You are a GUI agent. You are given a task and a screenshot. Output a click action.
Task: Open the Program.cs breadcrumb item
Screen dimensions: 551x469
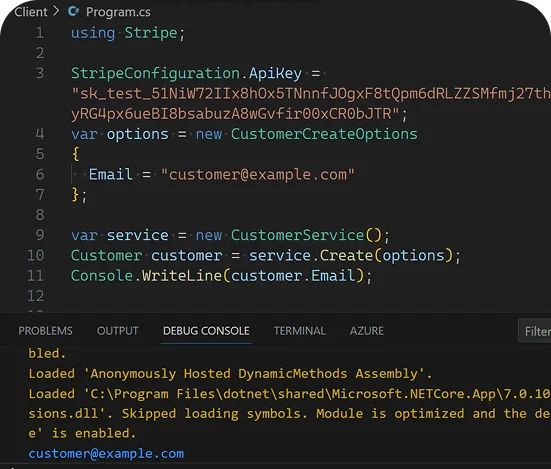click(118, 12)
